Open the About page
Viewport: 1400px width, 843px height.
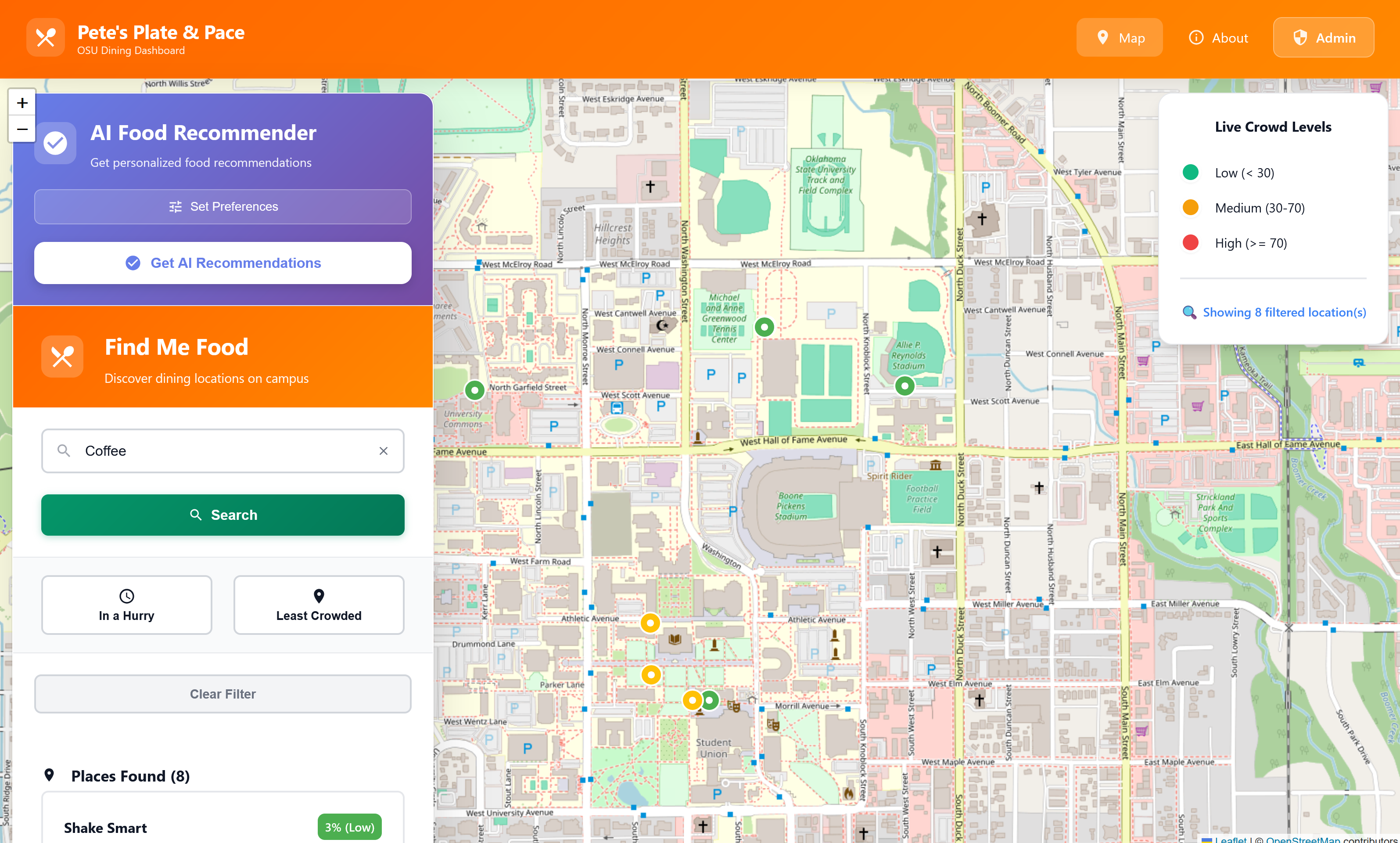(1218, 38)
